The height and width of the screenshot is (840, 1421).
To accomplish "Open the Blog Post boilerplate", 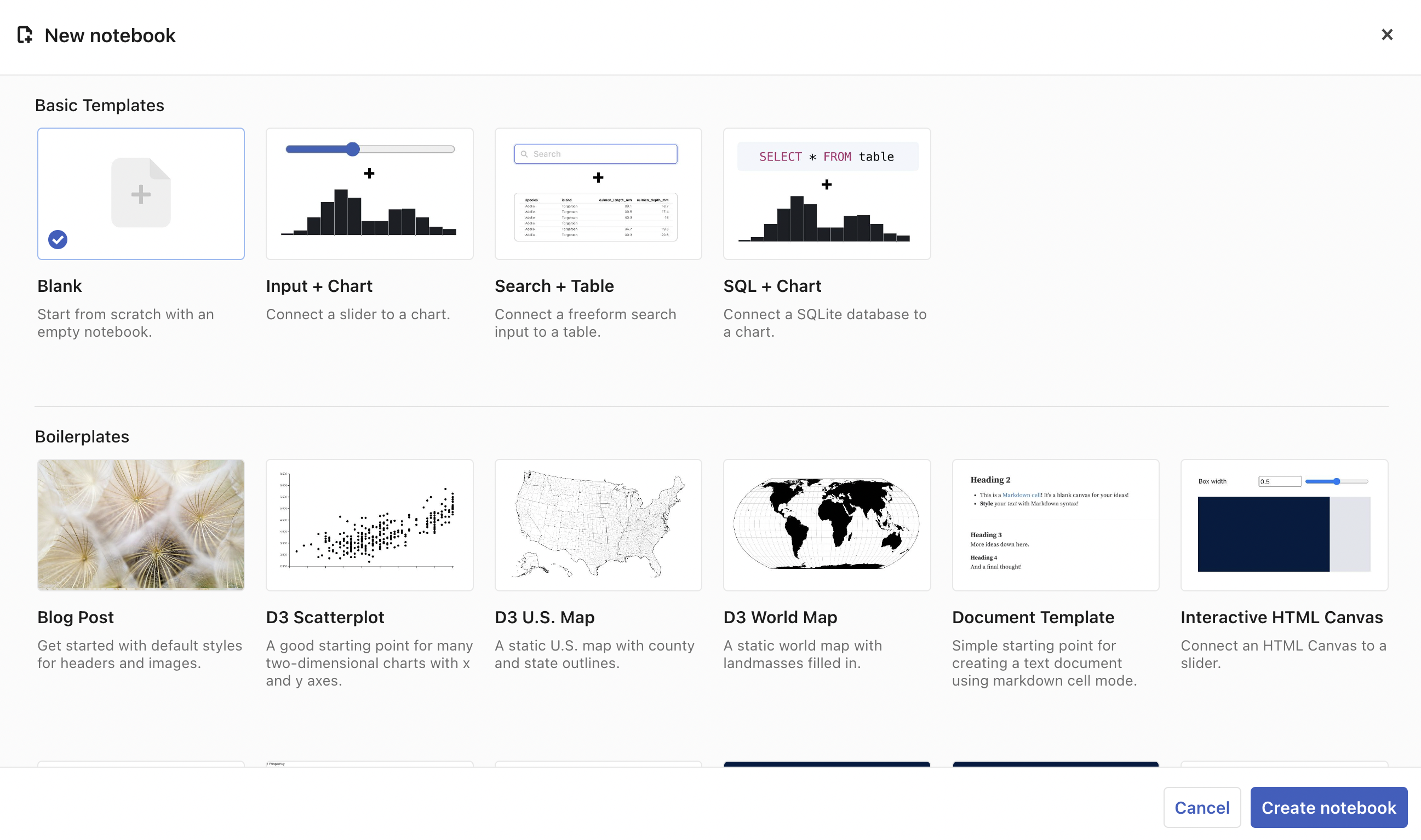I will pos(140,525).
